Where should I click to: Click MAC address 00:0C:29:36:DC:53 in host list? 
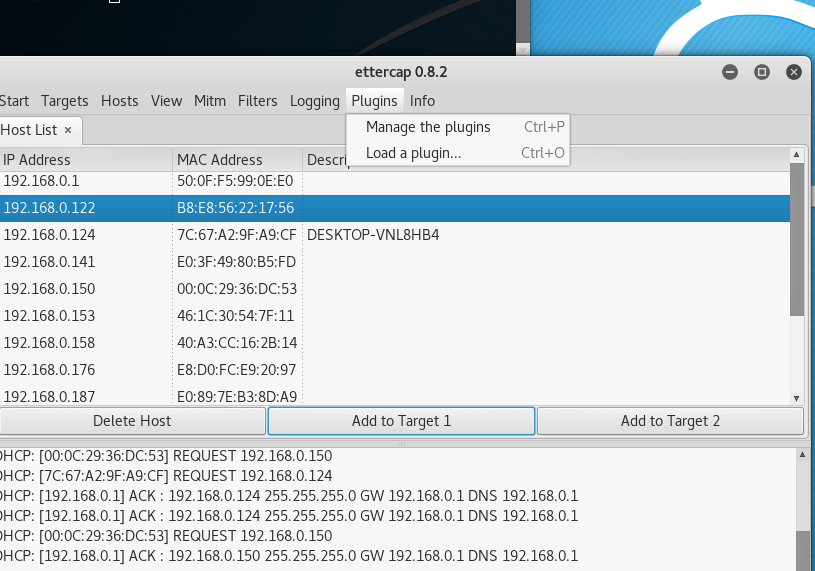237,289
